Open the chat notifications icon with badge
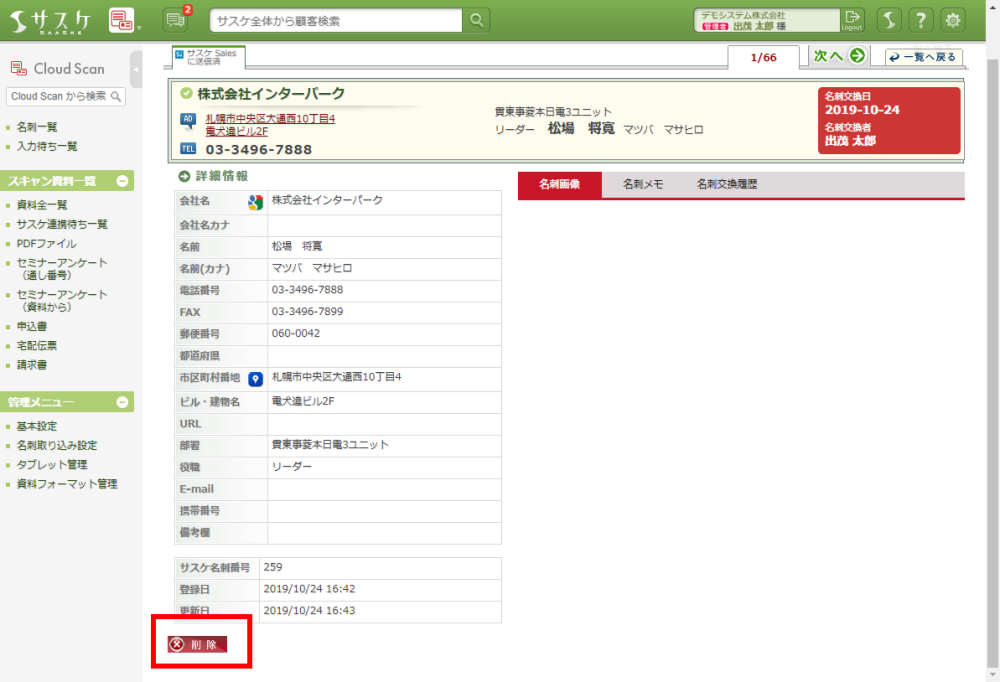 point(175,20)
